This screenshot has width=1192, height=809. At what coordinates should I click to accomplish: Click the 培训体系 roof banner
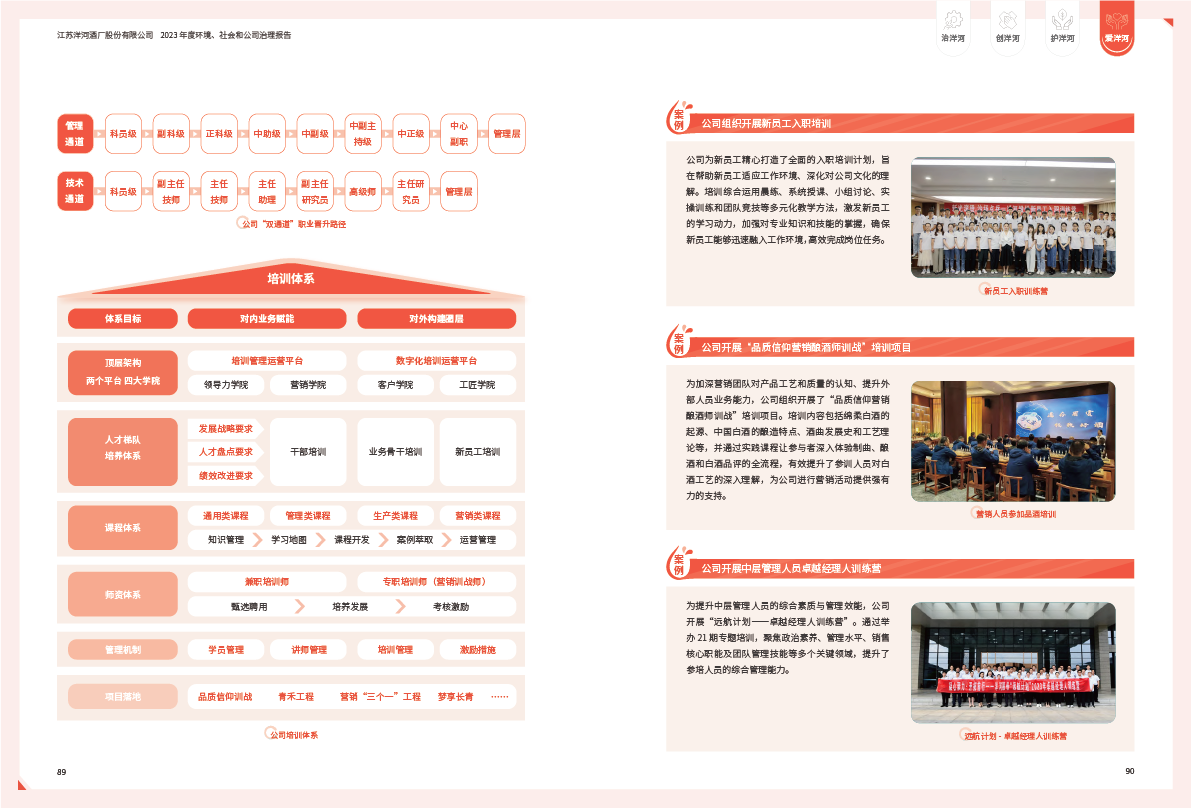point(290,279)
